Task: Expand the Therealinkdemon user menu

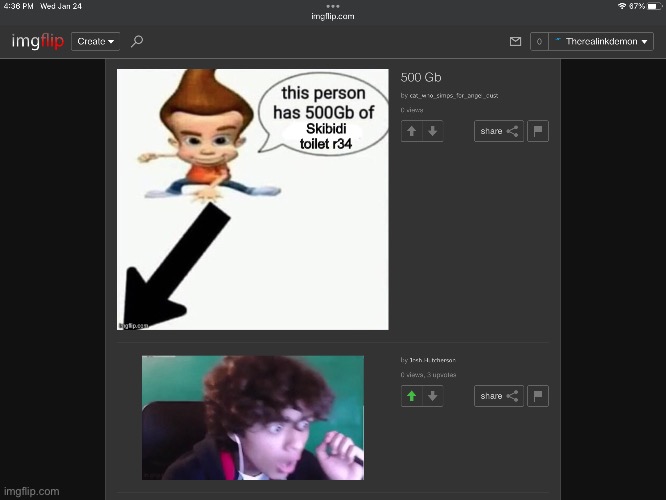Action: click(x=601, y=42)
